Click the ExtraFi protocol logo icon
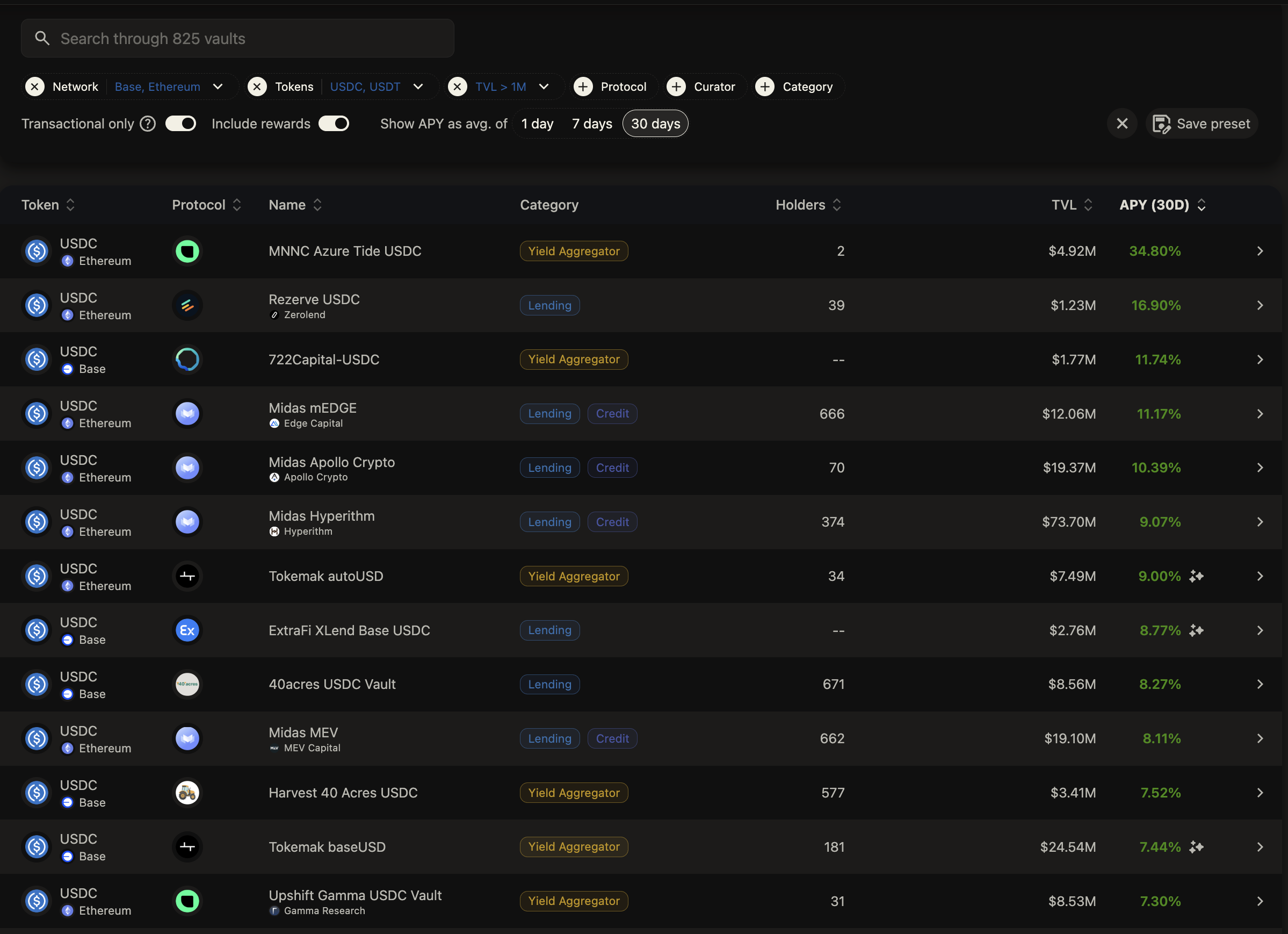 pos(187,630)
